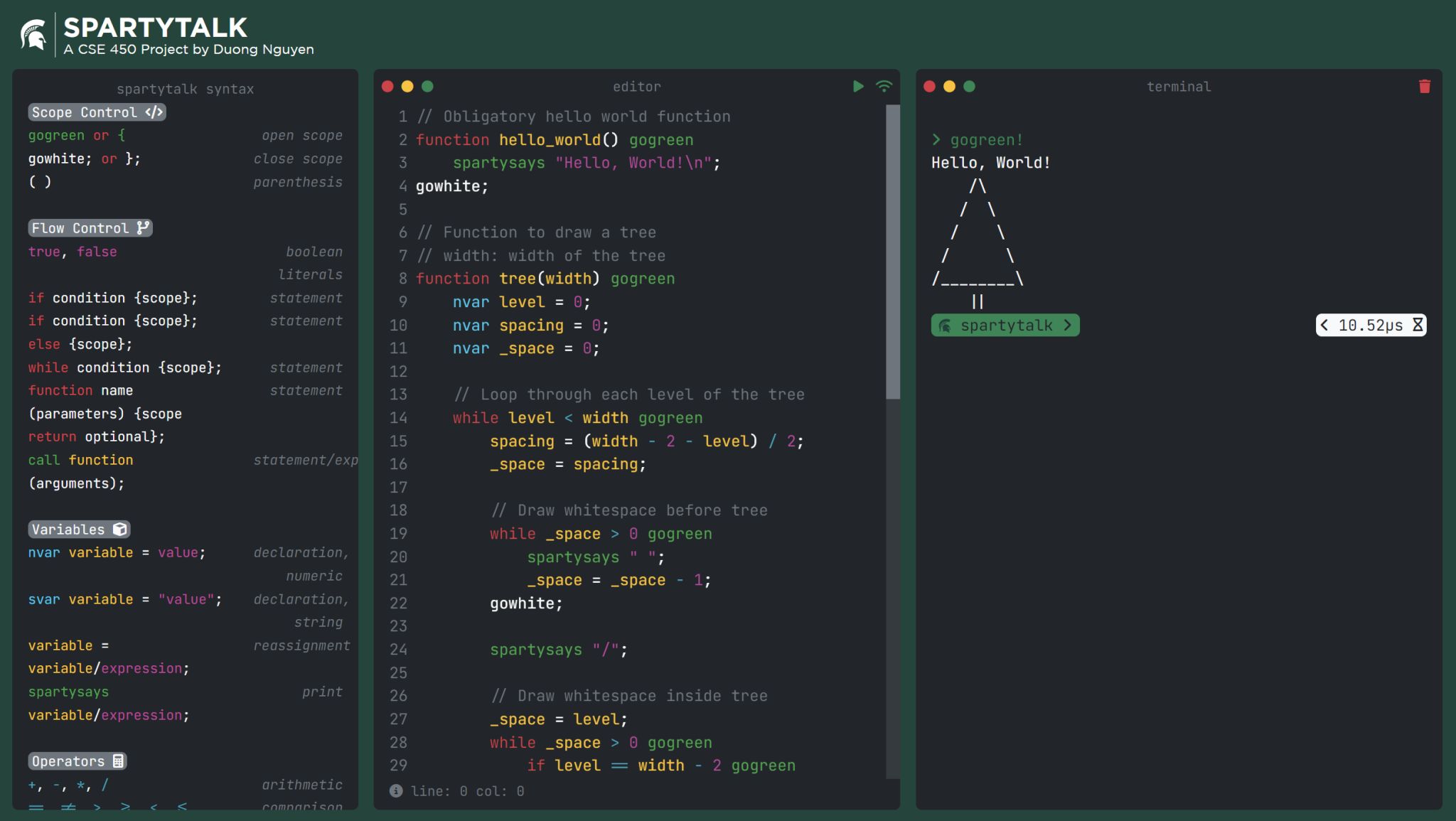Click the info icon beside line/col status
This screenshot has height=821, width=1456.
(396, 790)
